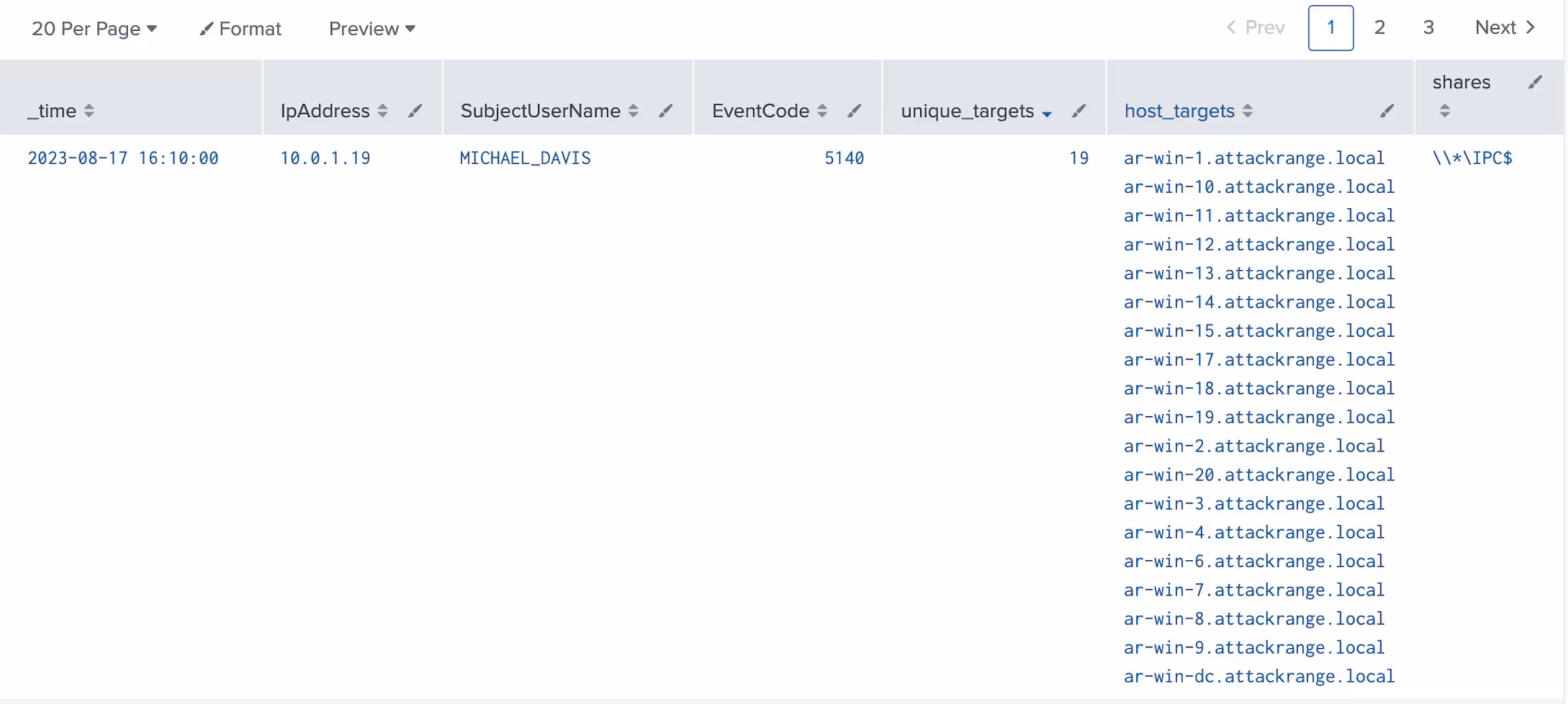Expand the Preview dropdown menu

(371, 28)
